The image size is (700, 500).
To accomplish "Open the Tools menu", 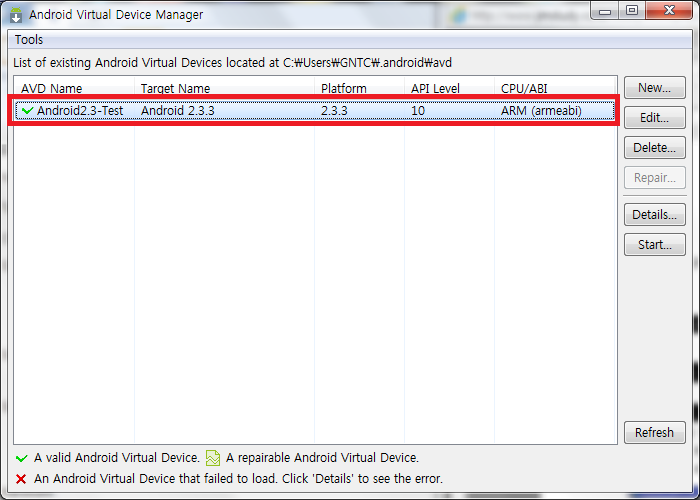I will coord(29,40).
